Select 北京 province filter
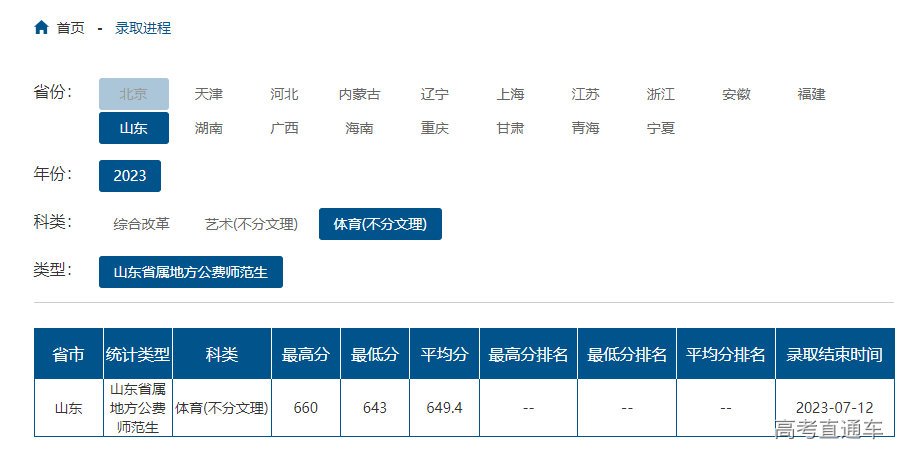Image resolution: width=912 pixels, height=469 pixels. point(134,94)
